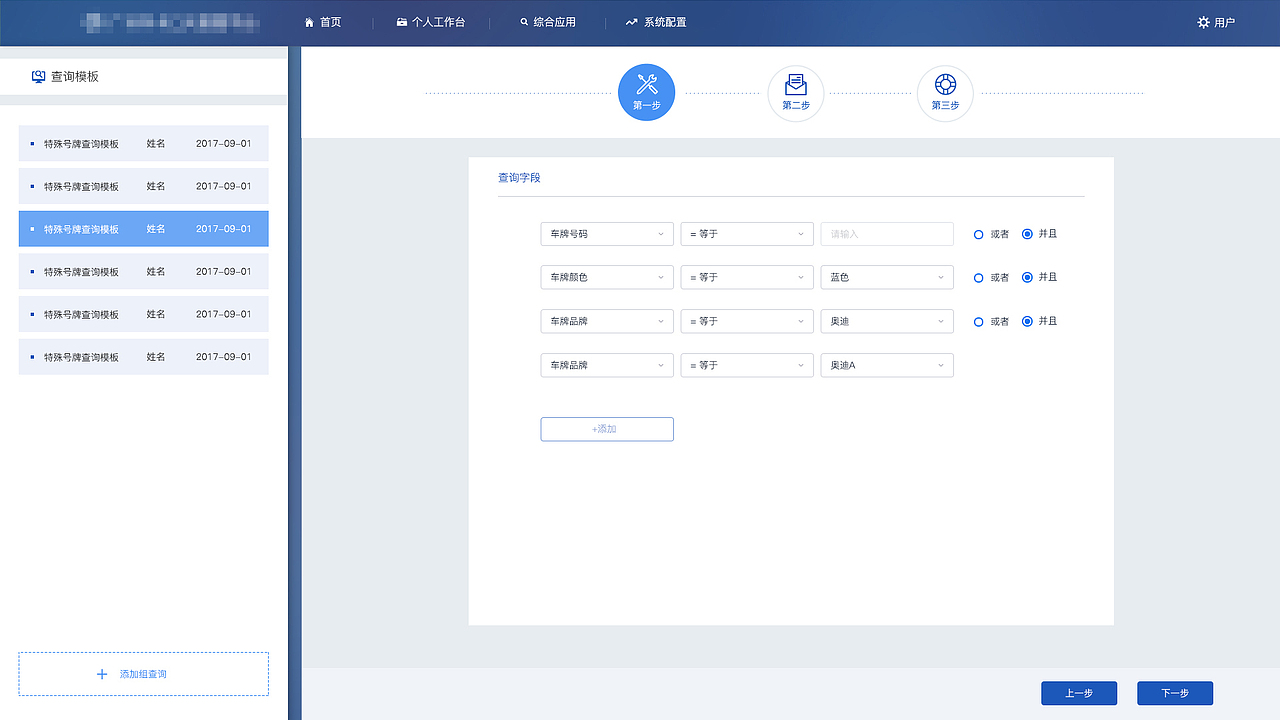
Task: Click the 查询模板 panel title
Action: [x=75, y=77]
